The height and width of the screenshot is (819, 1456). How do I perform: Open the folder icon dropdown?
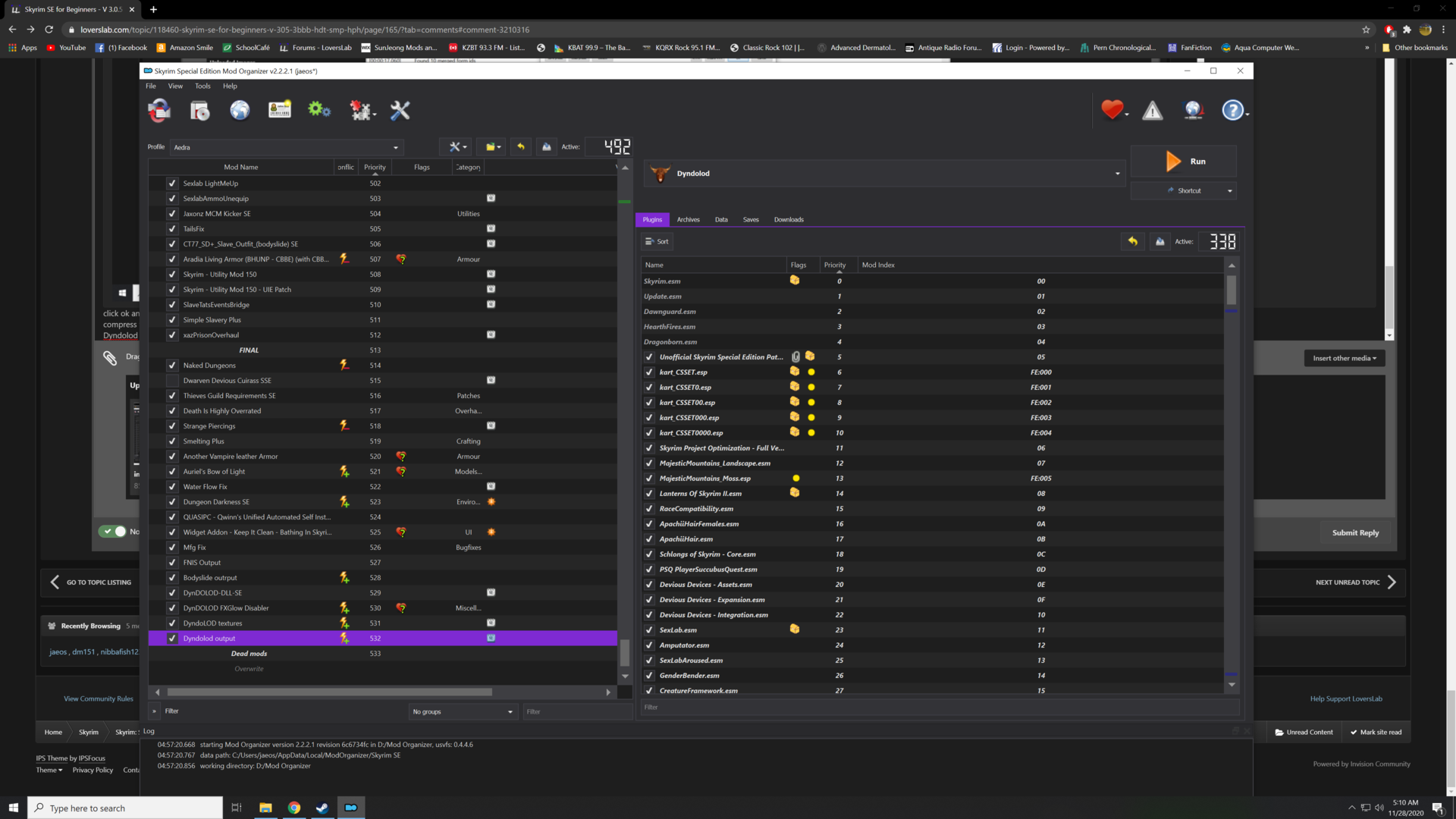coord(493,147)
